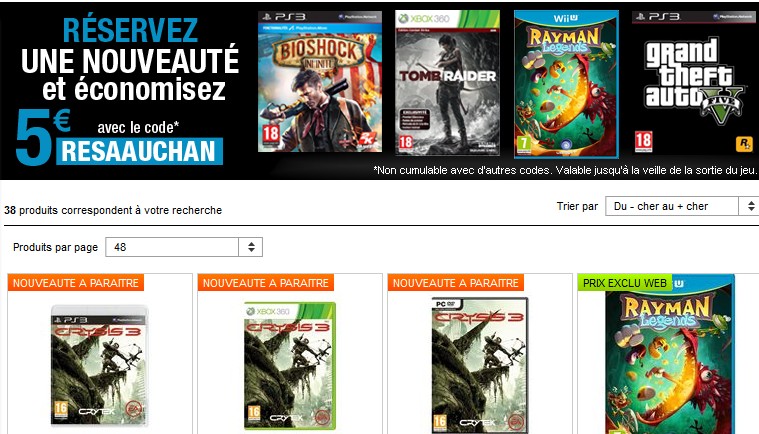The height and width of the screenshot is (434, 759).
Task: Click the products-per-page up-down arrows
Action: click(251, 247)
